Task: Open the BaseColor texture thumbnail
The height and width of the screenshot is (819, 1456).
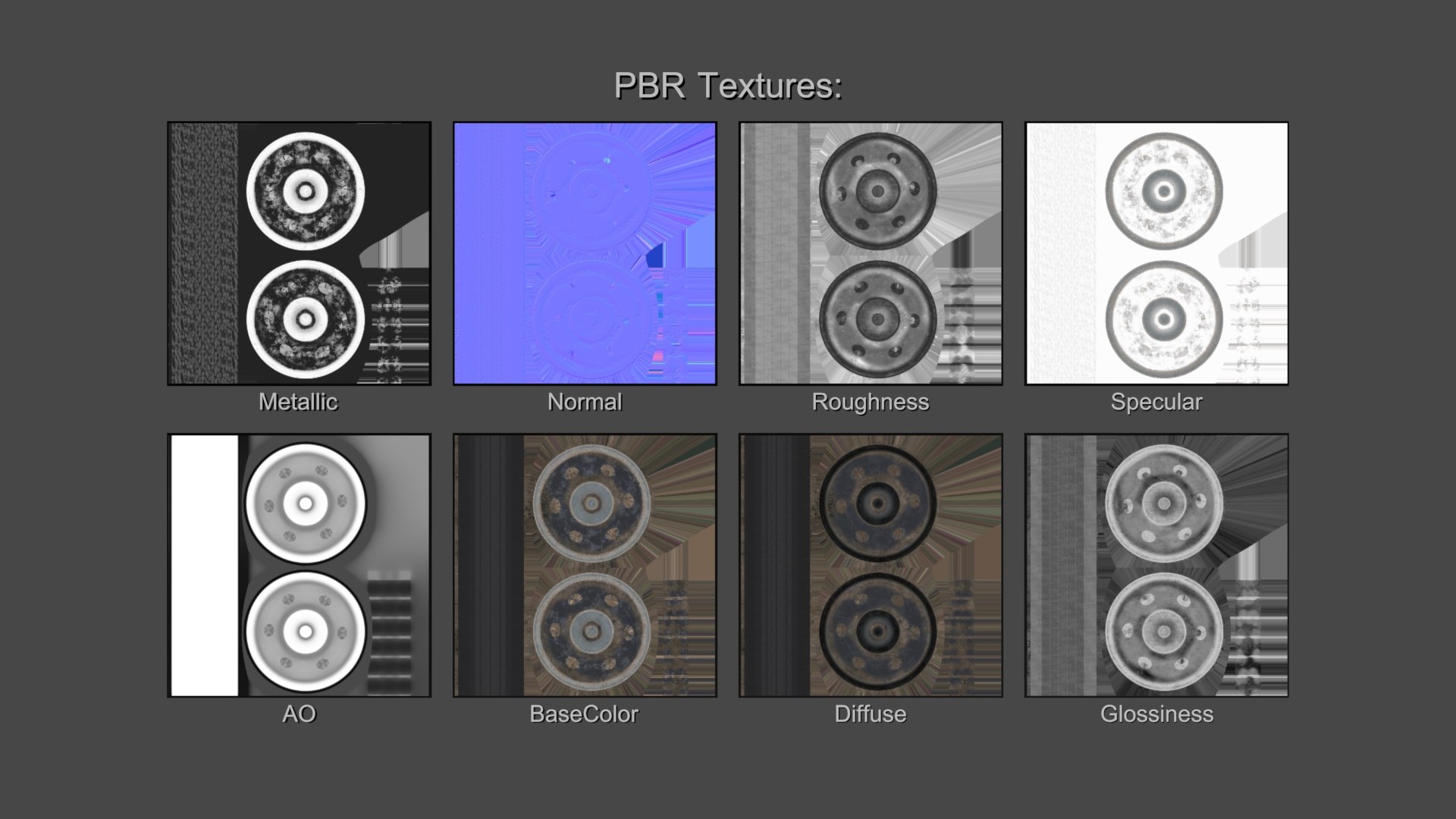Action: pyautogui.click(x=585, y=565)
